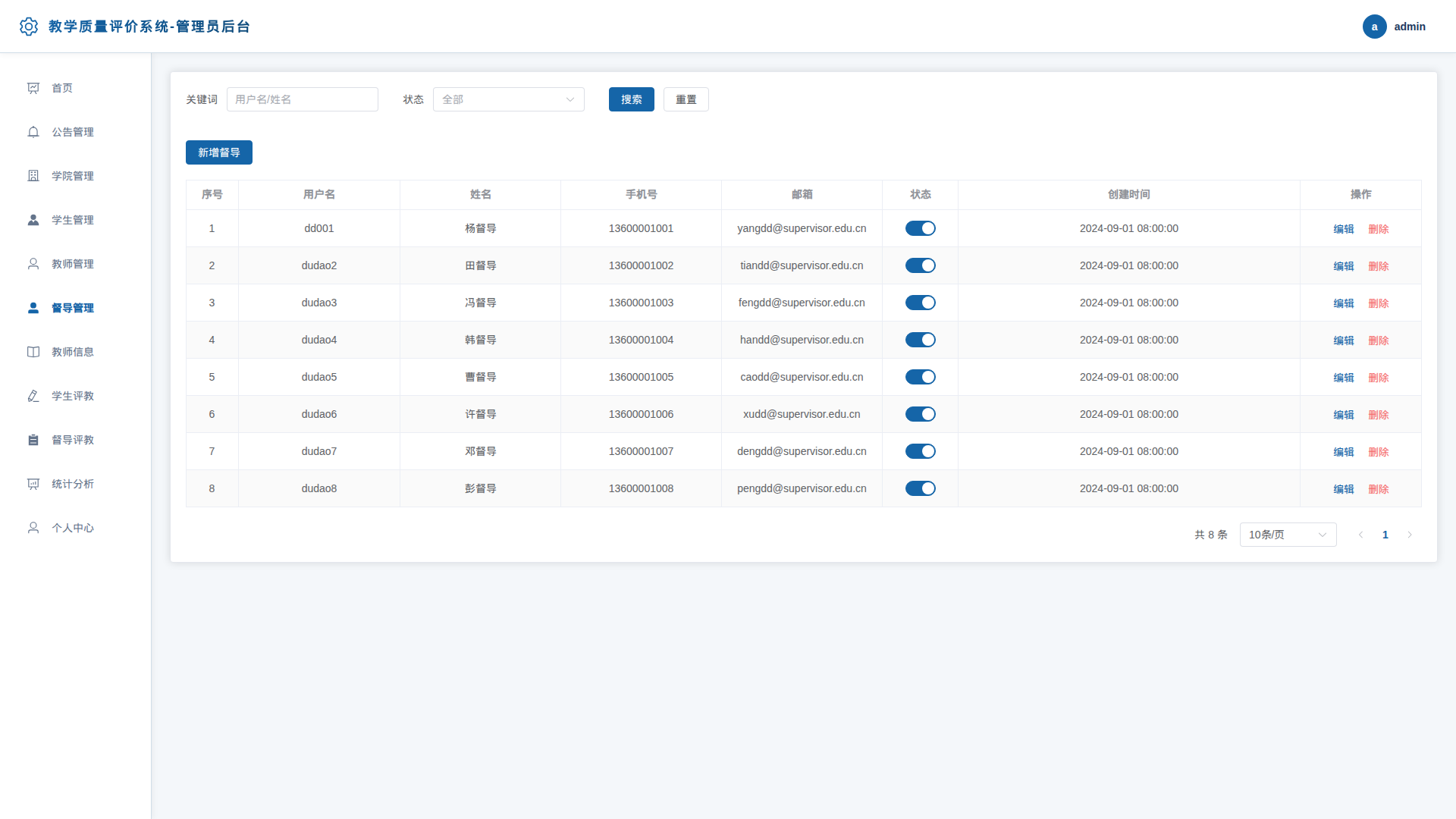Image resolution: width=1456 pixels, height=819 pixels.
Task: Go to 督导评教 page
Action: tap(75, 440)
